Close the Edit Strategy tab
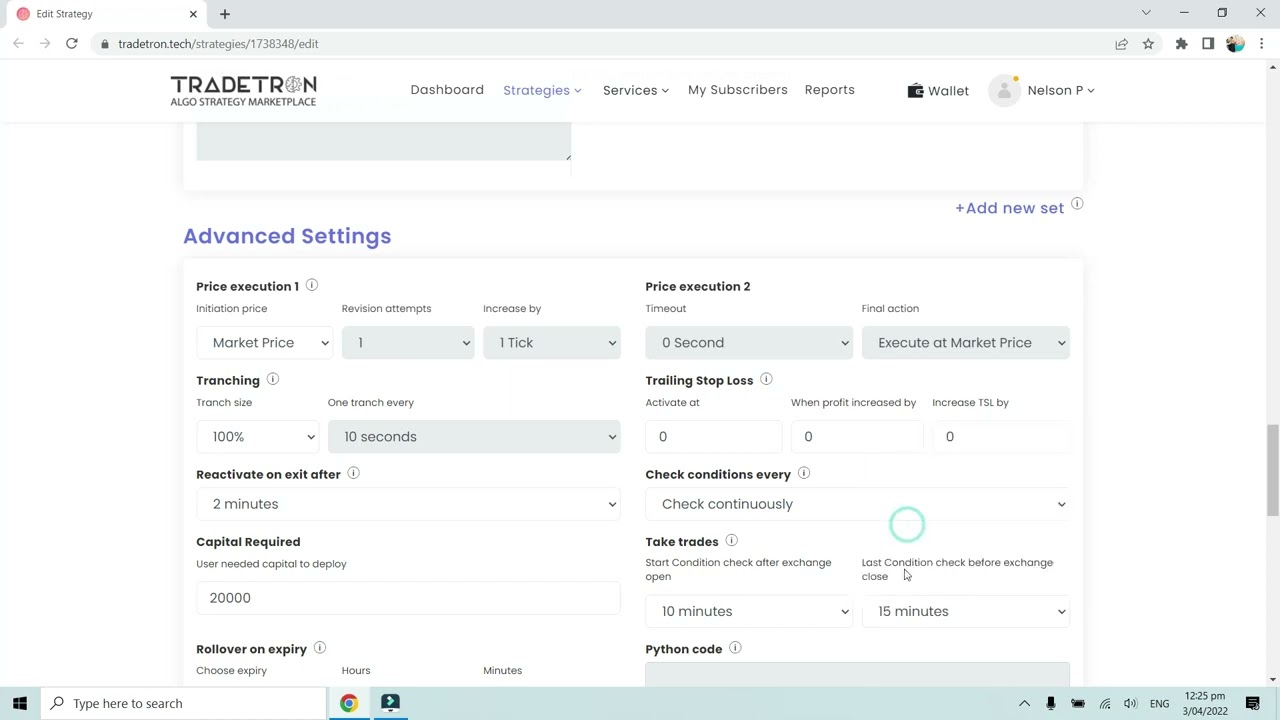The width and height of the screenshot is (1280, 720). [x=193, y=14]
